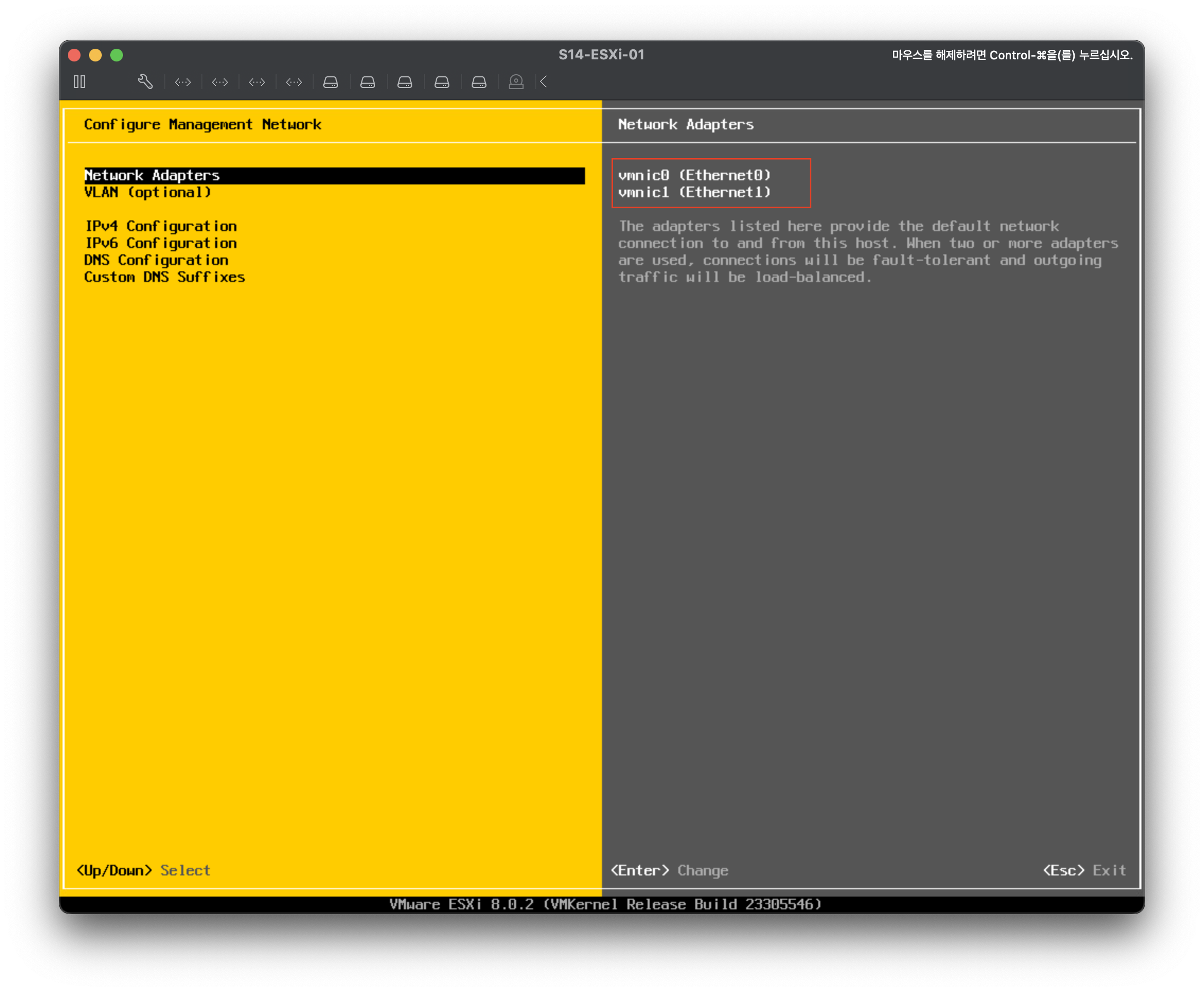Select the Network Adapters menu entry
Image resolution: width=1204 pixels, height=992 pixels.
point(152,175)
